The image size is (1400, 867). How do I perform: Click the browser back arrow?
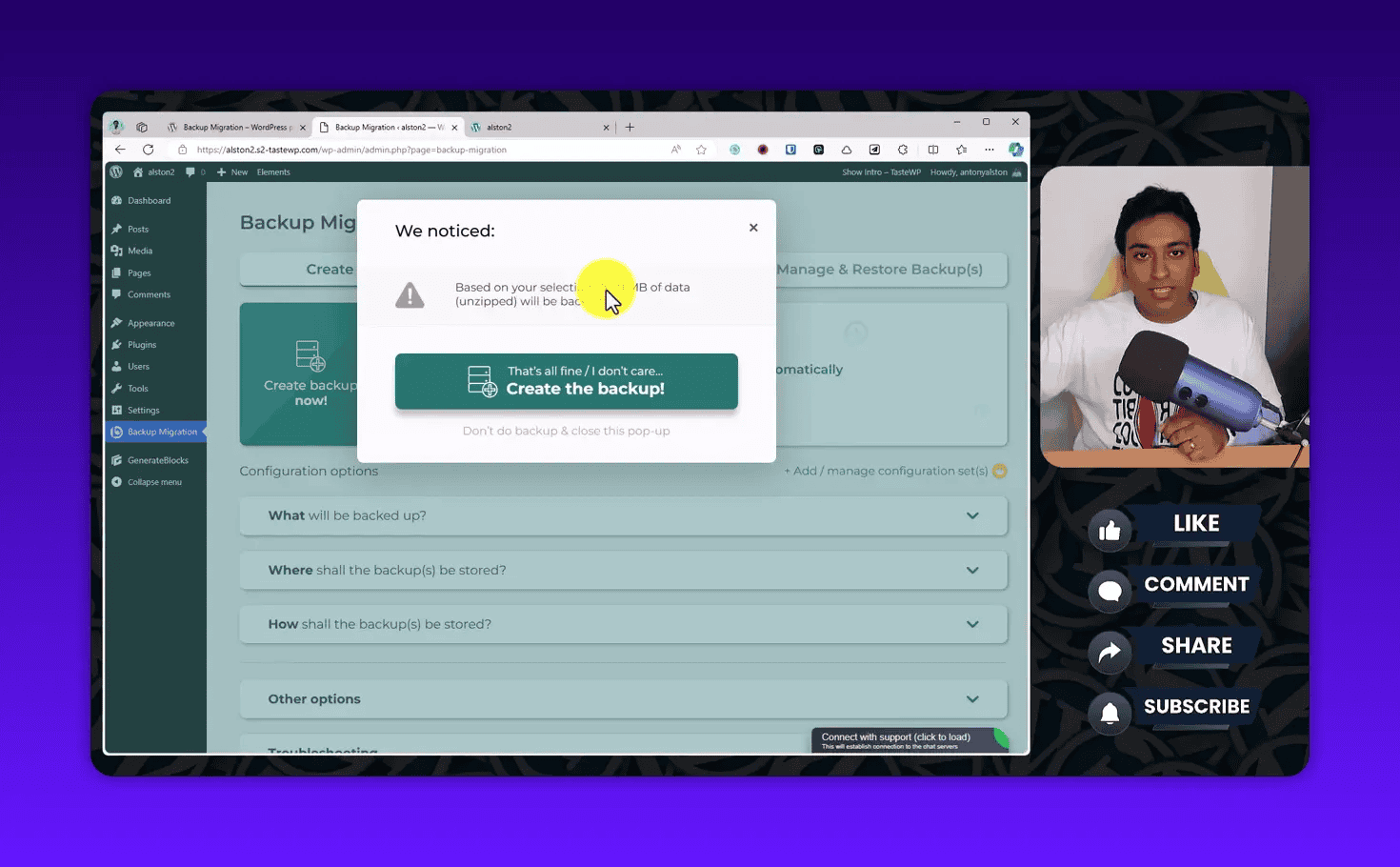click(x=120, y=150)
